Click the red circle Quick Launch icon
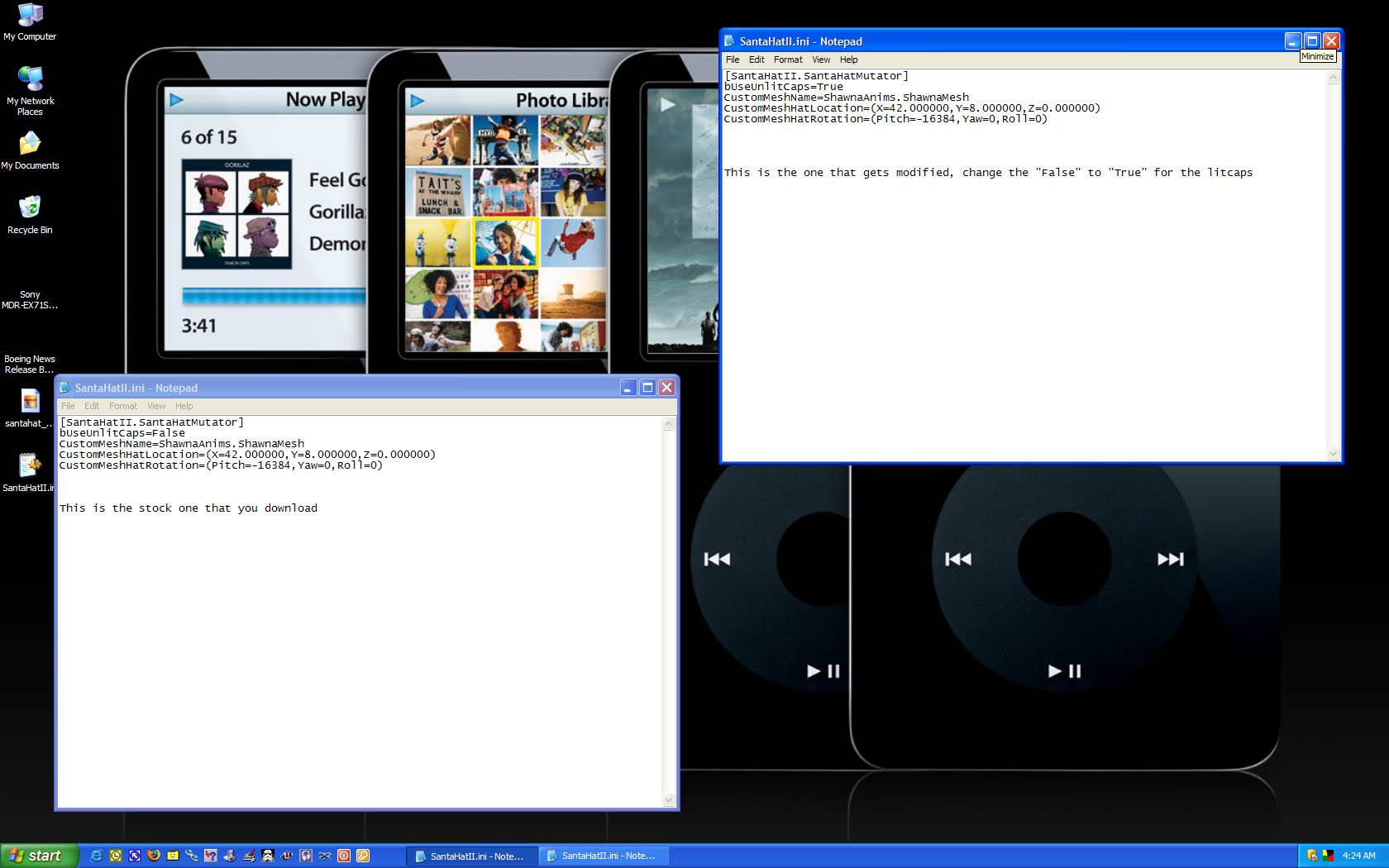The width and height of the screenshot is (1389, 868). (x=344, y=856)
